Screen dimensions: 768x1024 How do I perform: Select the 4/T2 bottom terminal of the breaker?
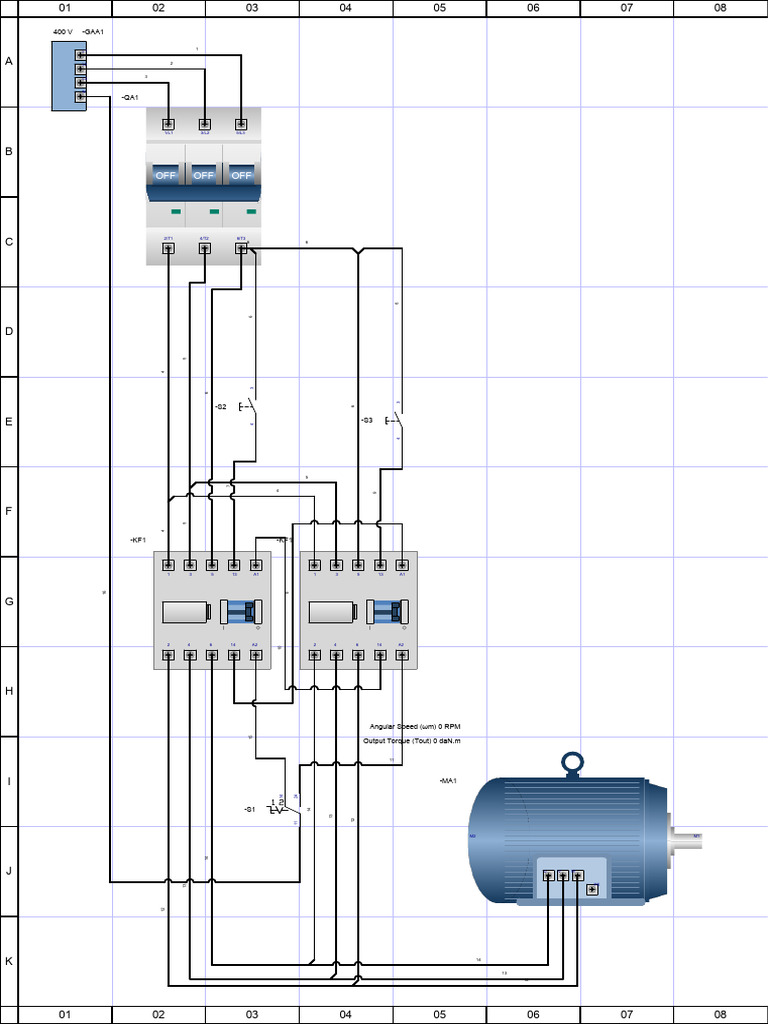(x=204, y=249)
